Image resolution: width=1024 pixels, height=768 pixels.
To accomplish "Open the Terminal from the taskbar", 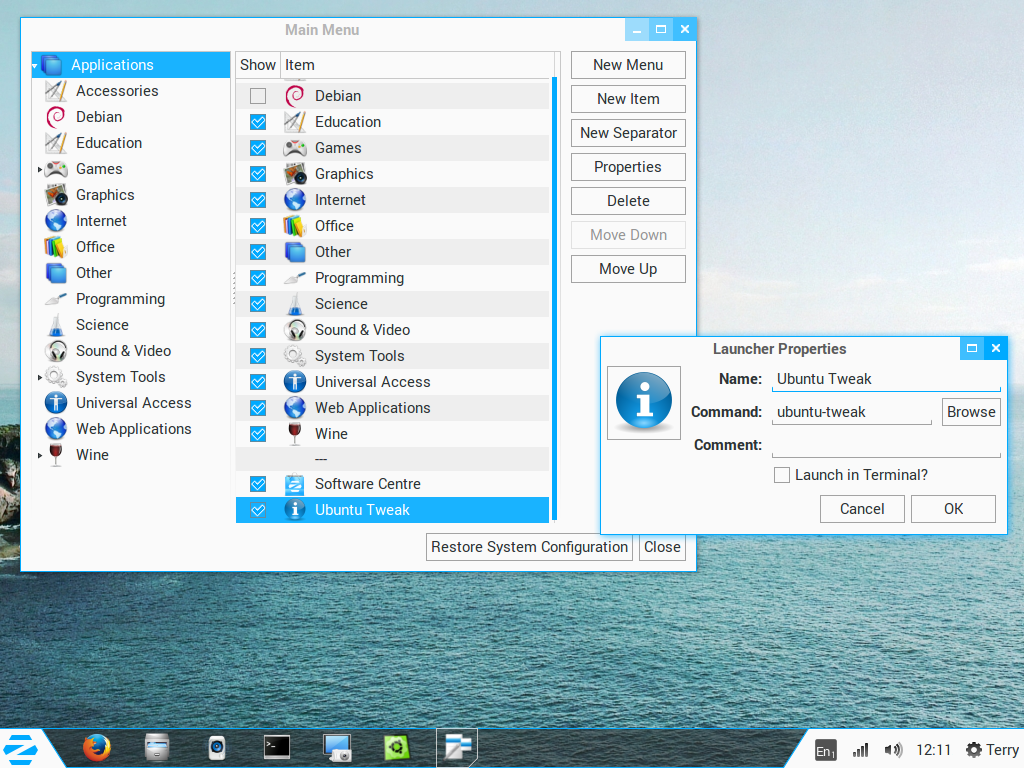I will (x=277, y=747).
